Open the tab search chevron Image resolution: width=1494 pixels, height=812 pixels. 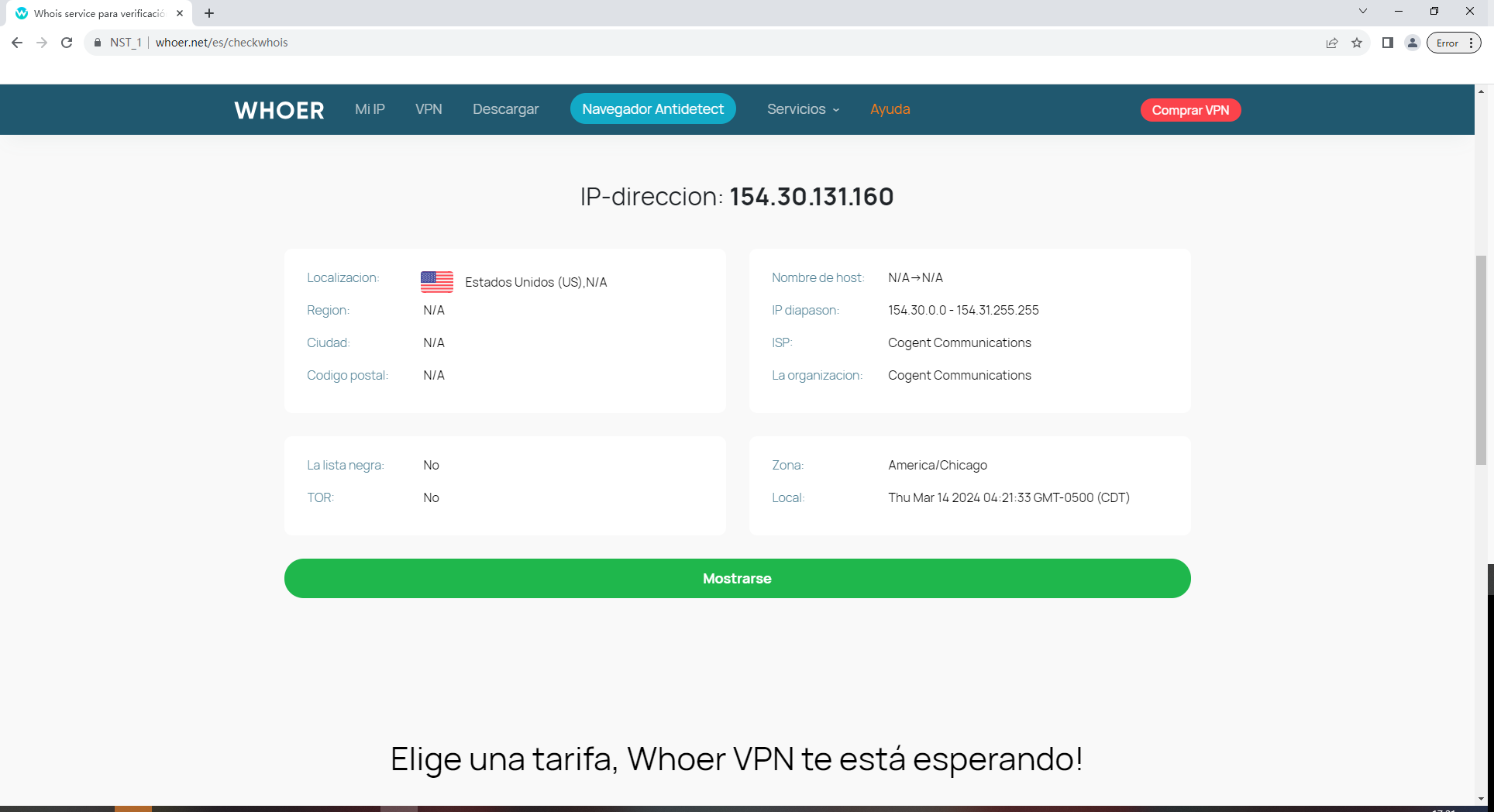1363,11
